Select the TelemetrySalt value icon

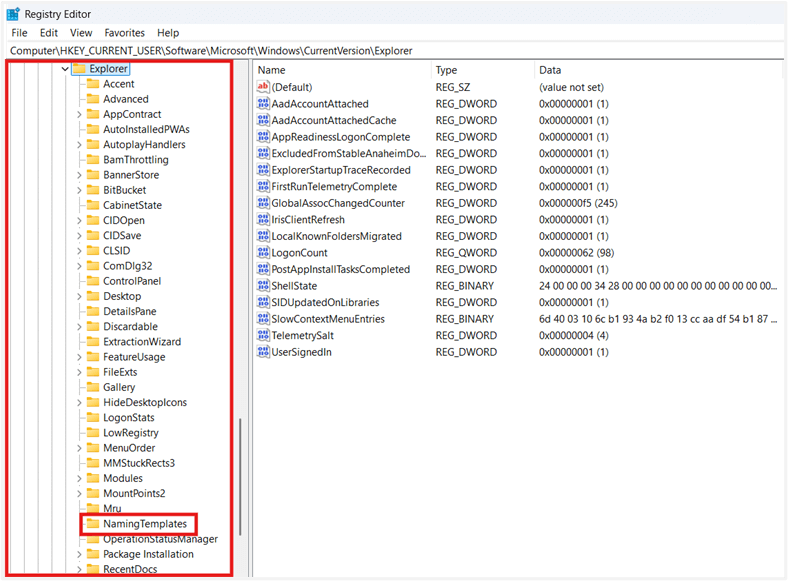click(x=264, y=336)
